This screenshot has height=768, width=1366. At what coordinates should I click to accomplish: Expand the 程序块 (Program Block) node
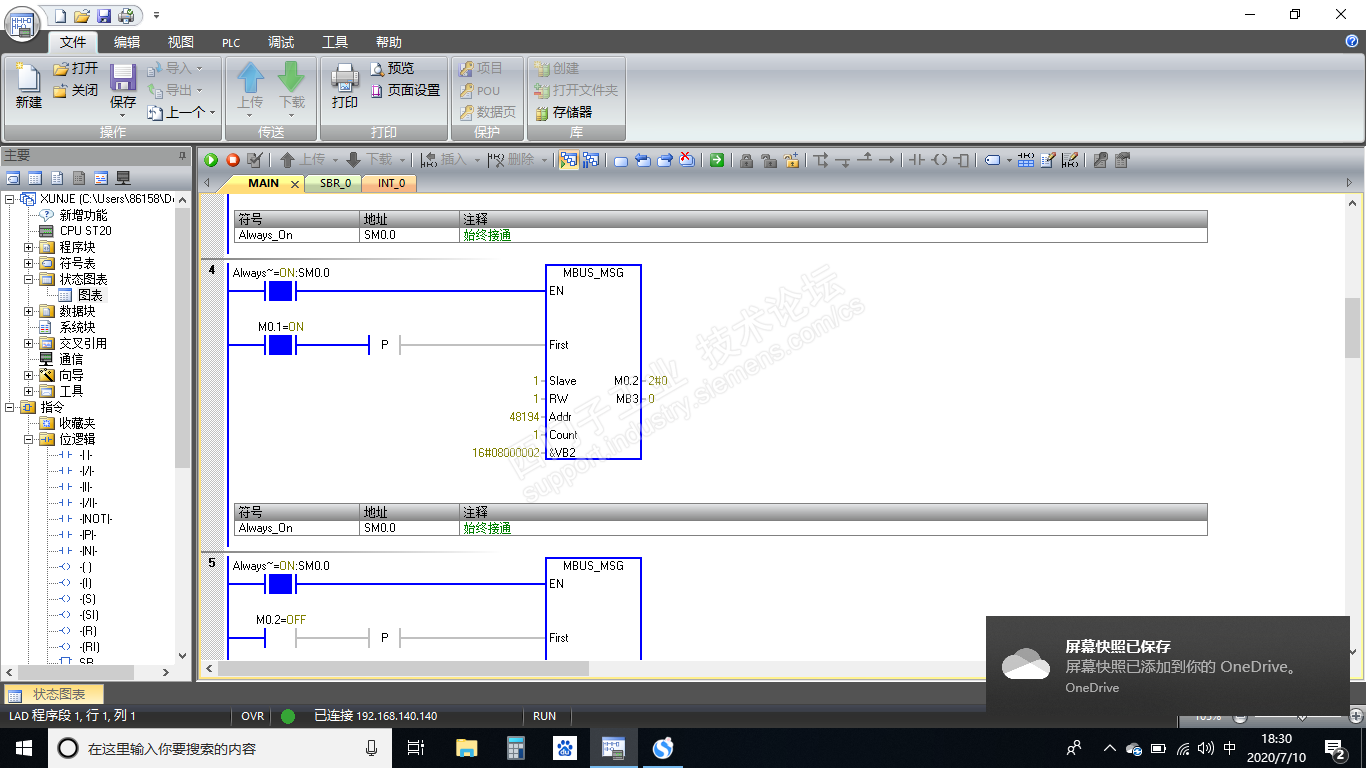[x=29, y=247]
